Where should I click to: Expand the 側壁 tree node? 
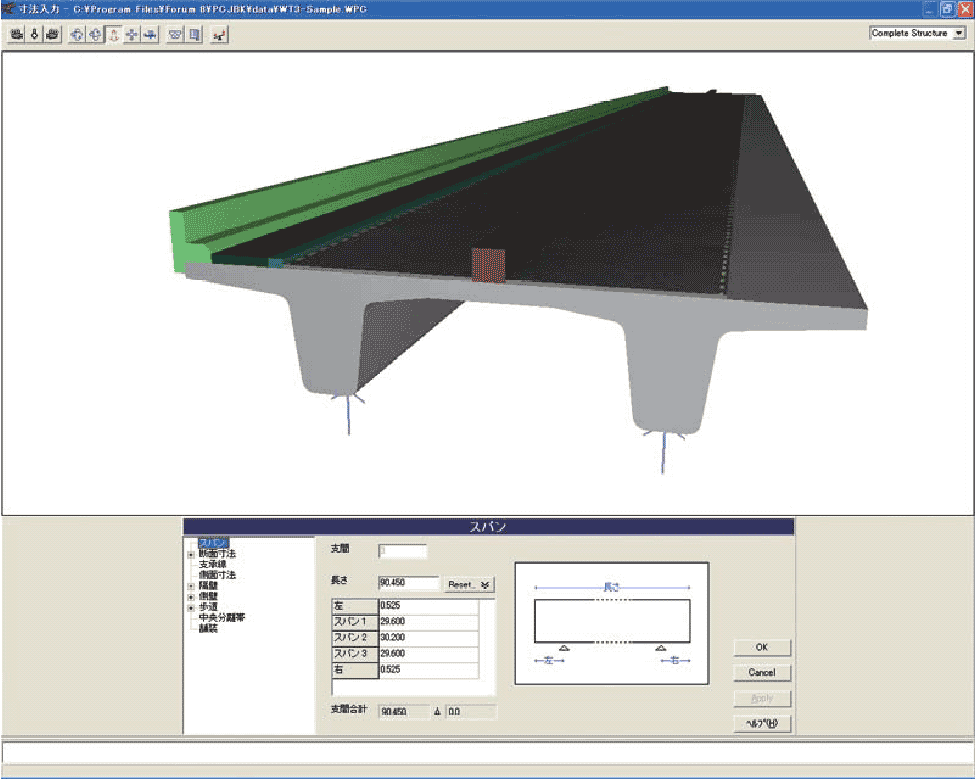click(191, 597)
